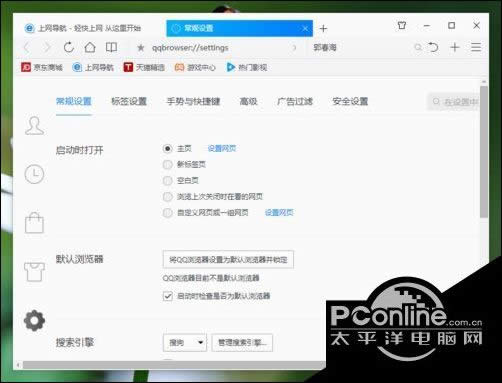The width and height of the screenshot is (502, 383).
Task: Open the 搜狗 search engine dropdown
Action: (x=185, y=342)
